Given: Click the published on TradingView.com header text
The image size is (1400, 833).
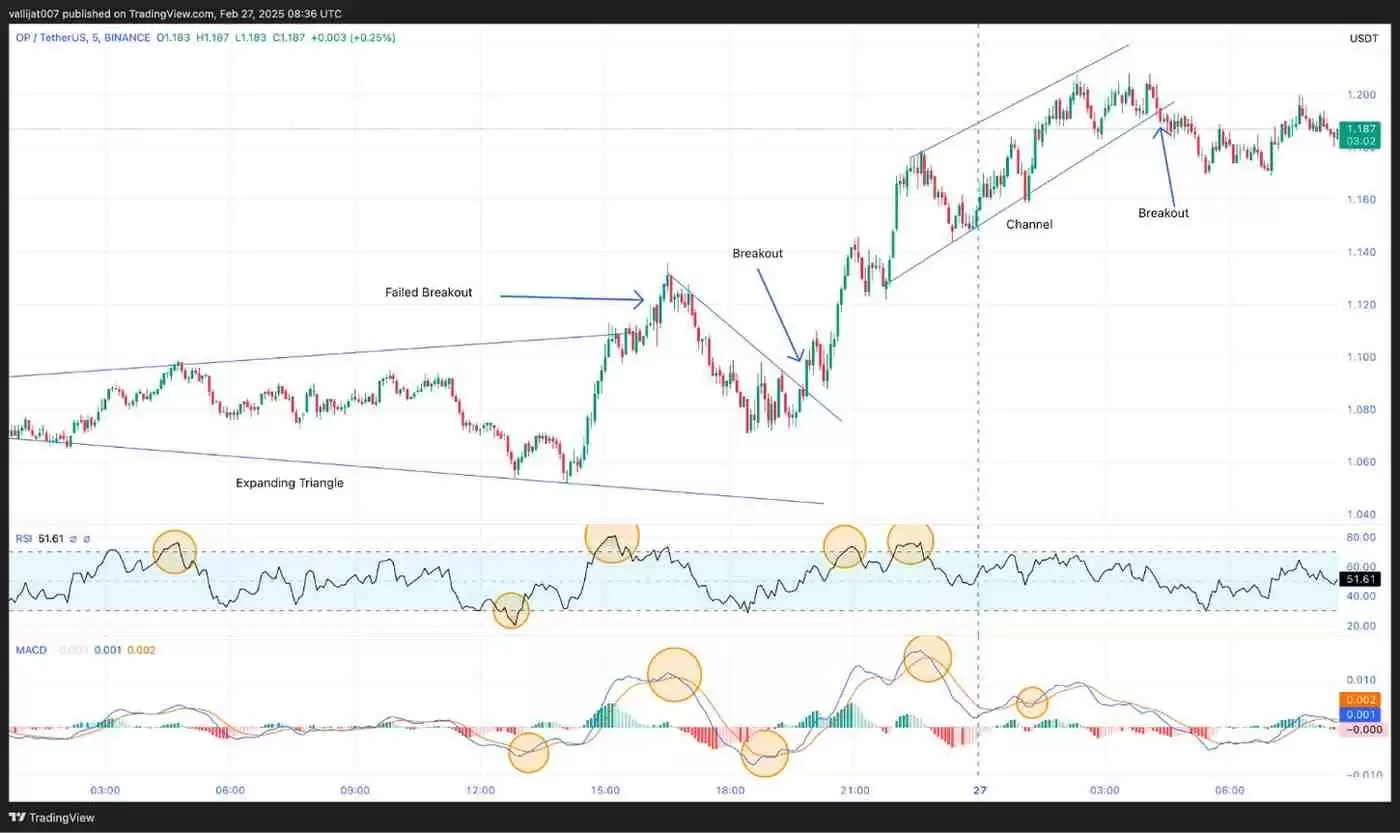Looking at the screenshot, I should (x=175, y=14).
